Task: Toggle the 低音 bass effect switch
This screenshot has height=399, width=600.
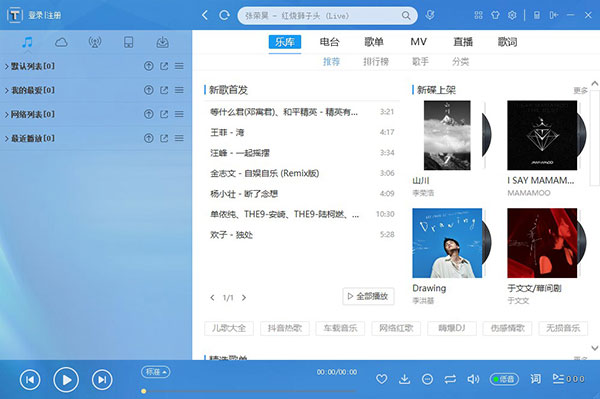Action: click(504, 379)
